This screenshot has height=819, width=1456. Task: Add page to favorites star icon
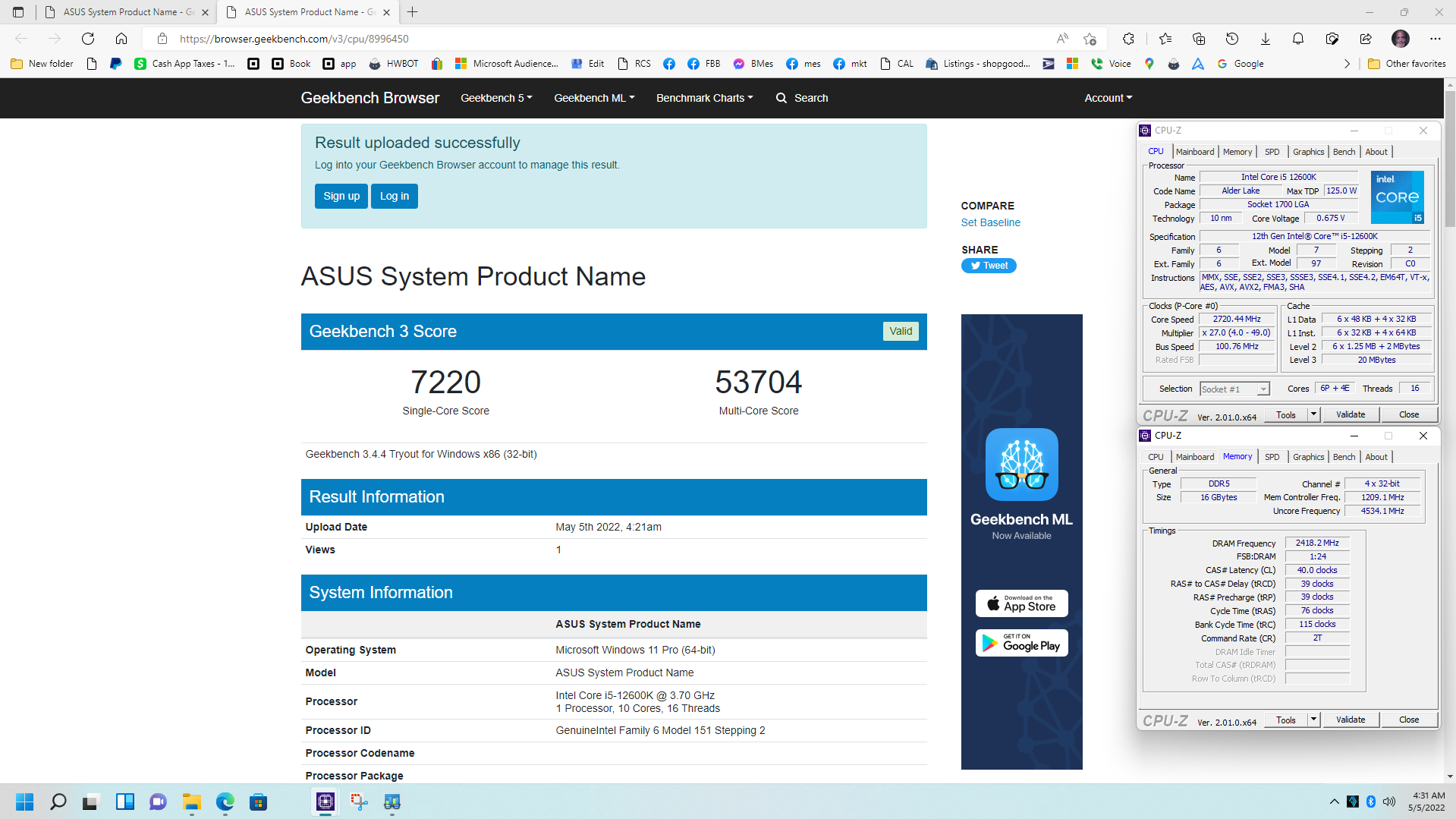(x=1090, y=39)
